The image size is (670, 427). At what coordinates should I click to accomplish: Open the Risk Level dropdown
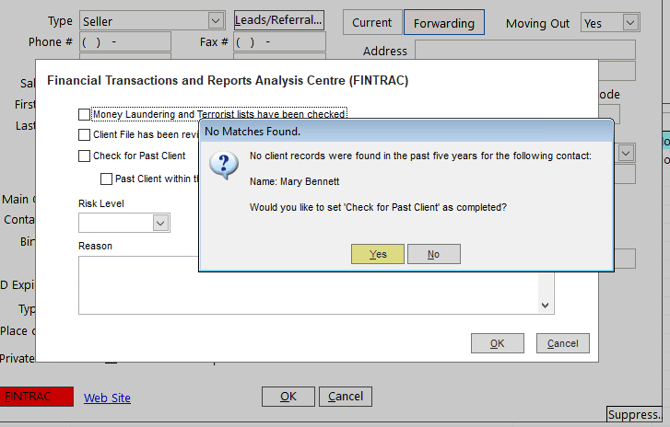[161, 223]
